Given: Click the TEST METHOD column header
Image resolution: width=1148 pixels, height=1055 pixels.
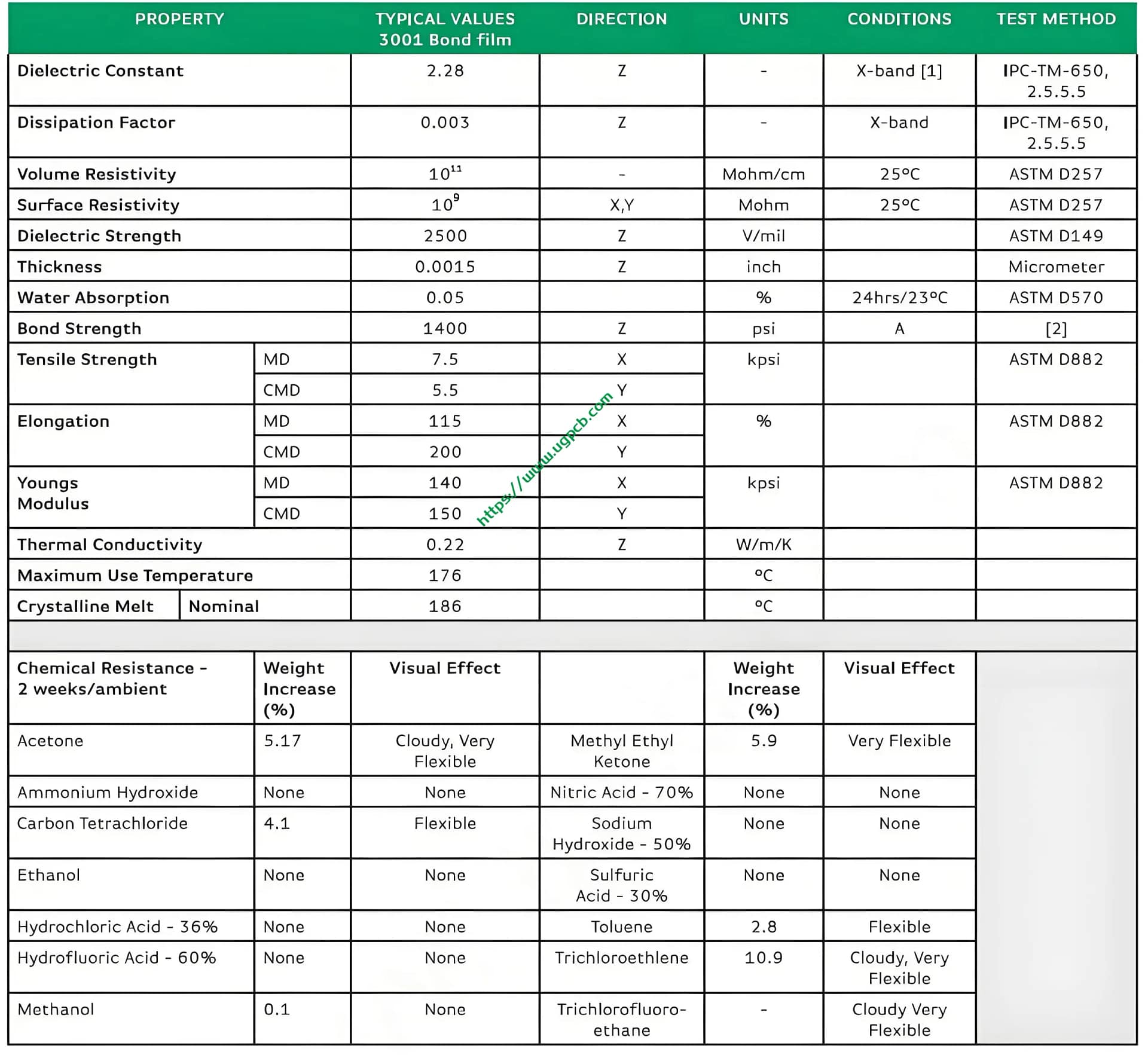Looking at the screenshot, I should pos(1055,19).
